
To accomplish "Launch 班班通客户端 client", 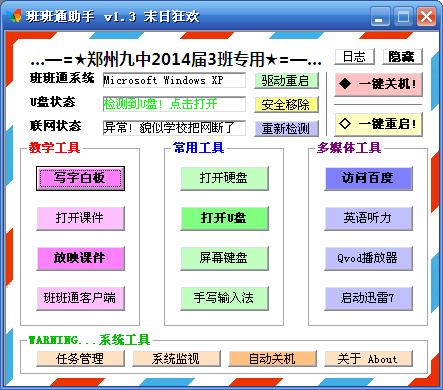I will click(80, 298).
